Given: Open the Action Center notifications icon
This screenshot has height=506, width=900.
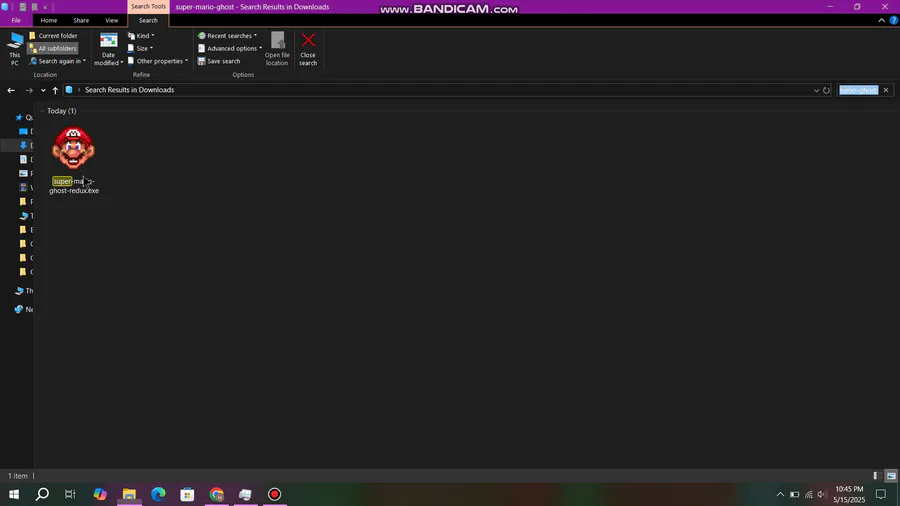Looking at the screenshot, I should [880, 494].
